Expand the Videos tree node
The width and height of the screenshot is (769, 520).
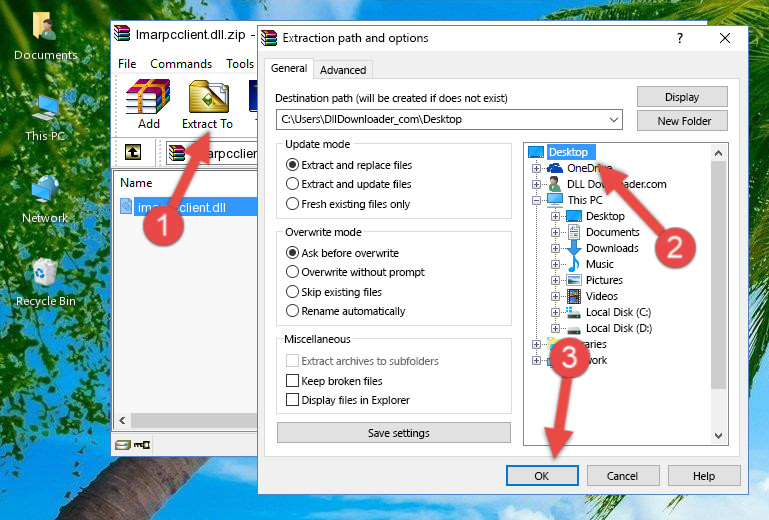(x=555, y=296)
